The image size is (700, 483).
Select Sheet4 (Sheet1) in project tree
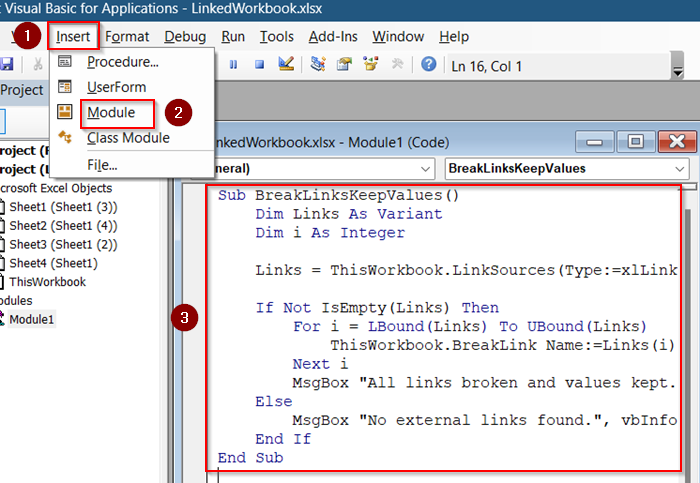pyautogui.click(x=53, y=263)
